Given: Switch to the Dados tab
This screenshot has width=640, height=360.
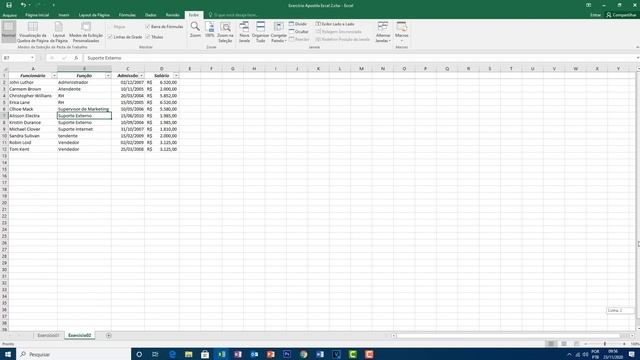Looking at the screenshot, I should (x=151, y=15).
